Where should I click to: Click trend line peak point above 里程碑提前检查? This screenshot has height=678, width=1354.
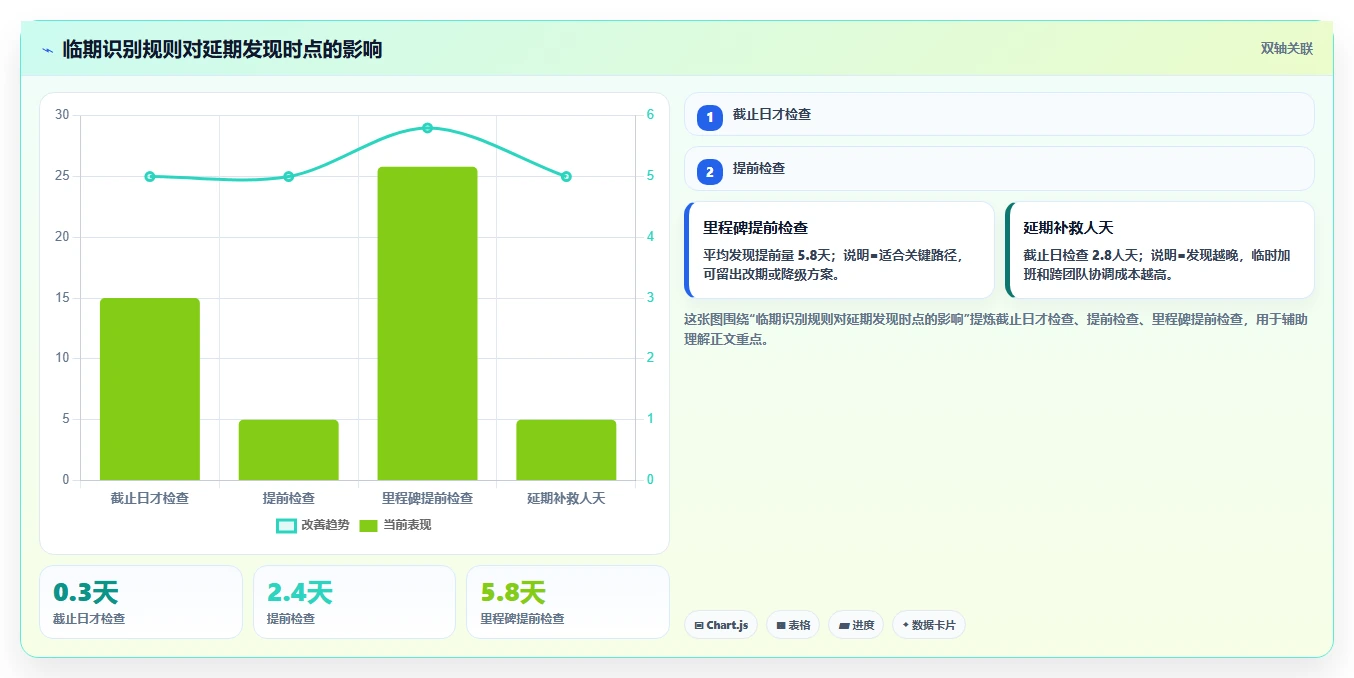[x=427, y=128]
